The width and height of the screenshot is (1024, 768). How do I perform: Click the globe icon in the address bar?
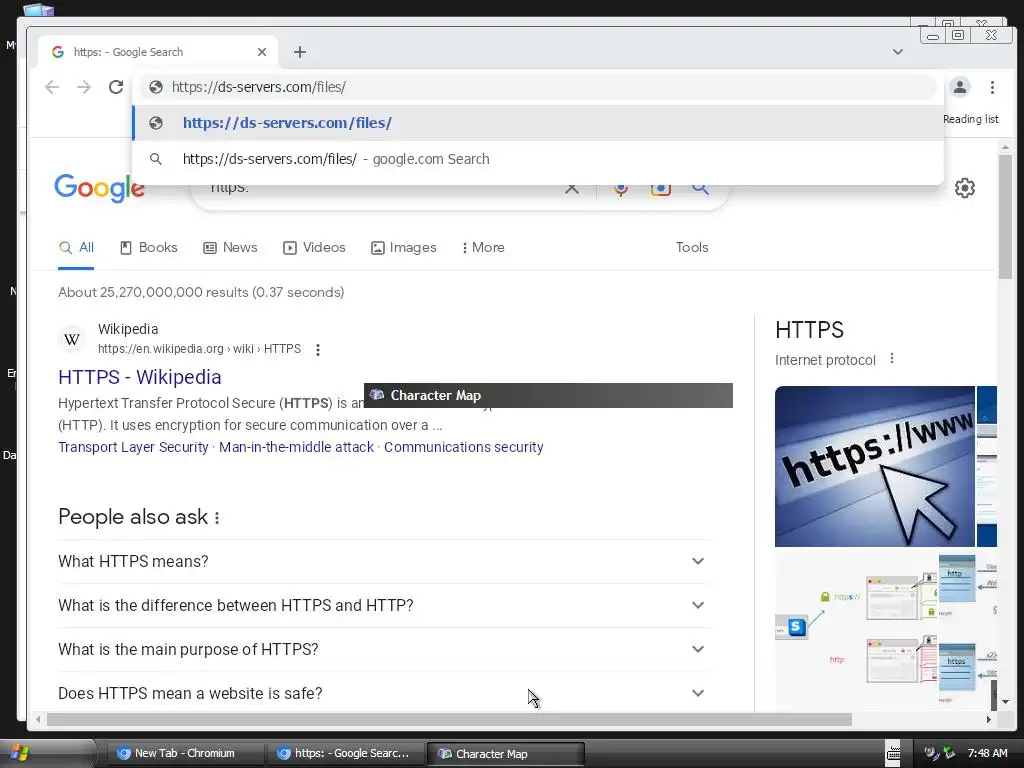click(155, 87)
